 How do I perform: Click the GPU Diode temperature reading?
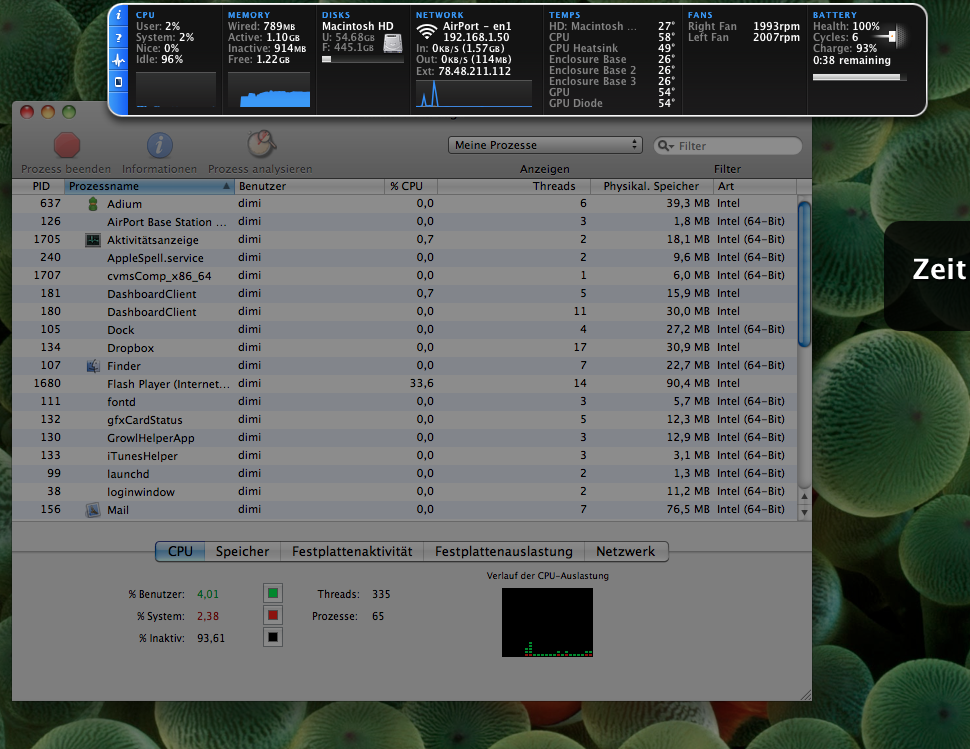612,103
